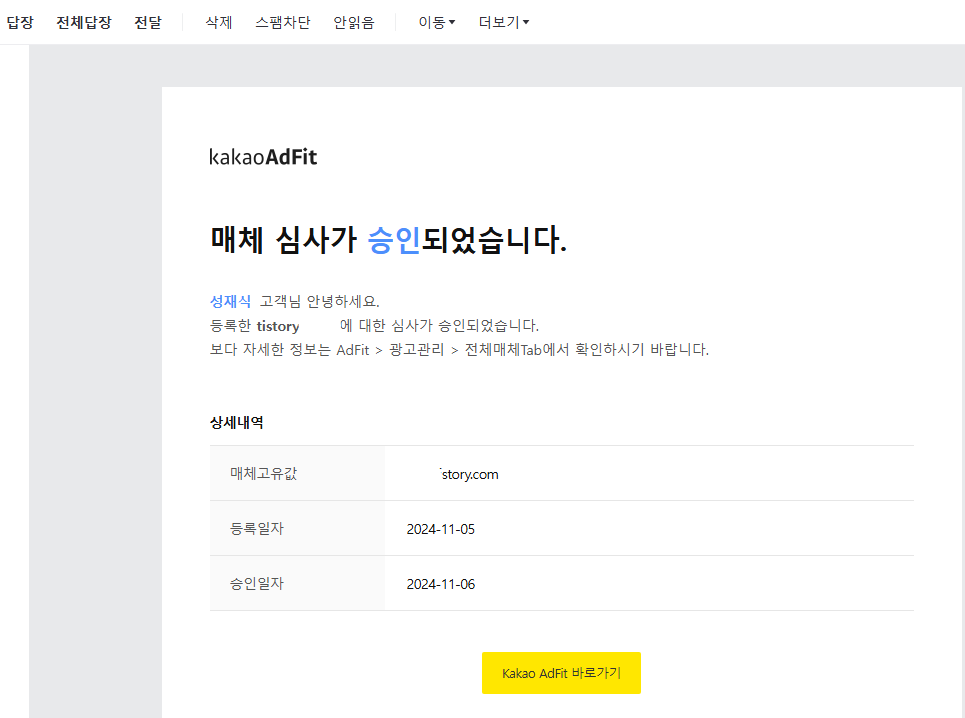Click the 성재식 name link
The width and height of the screenshot is (965, 718).
(230, 301)
